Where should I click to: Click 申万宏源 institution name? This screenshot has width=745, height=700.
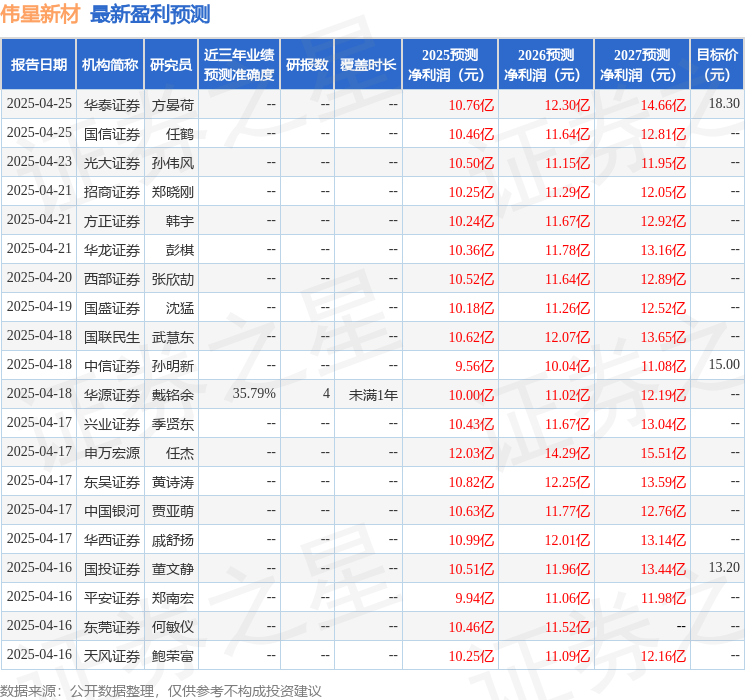[x=112, y=452]
